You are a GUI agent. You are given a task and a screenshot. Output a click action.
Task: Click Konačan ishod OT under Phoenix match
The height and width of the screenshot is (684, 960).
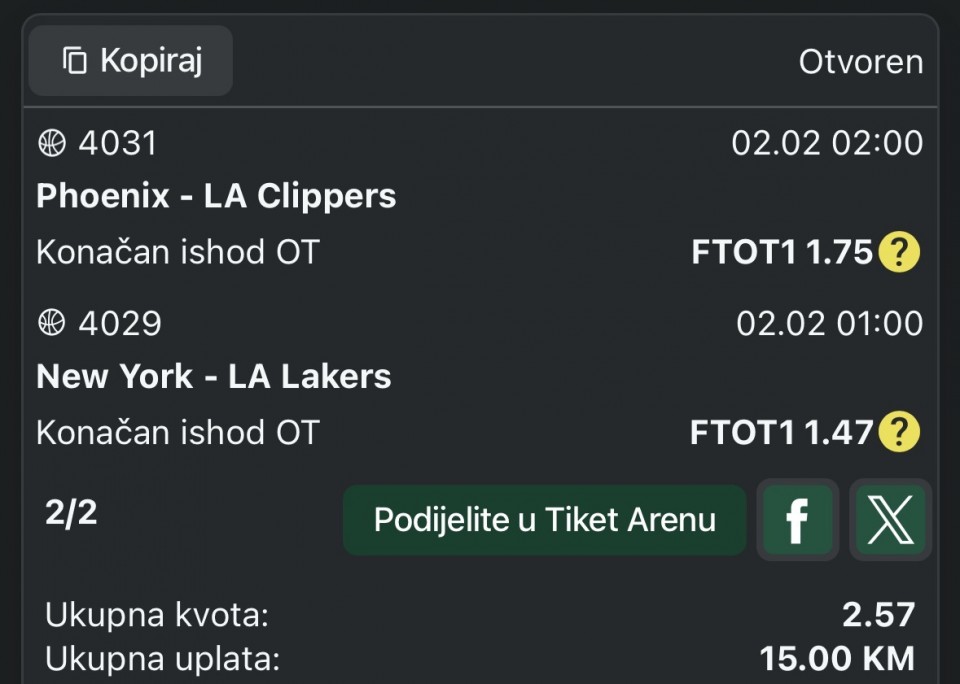click(x=177, y=253)
